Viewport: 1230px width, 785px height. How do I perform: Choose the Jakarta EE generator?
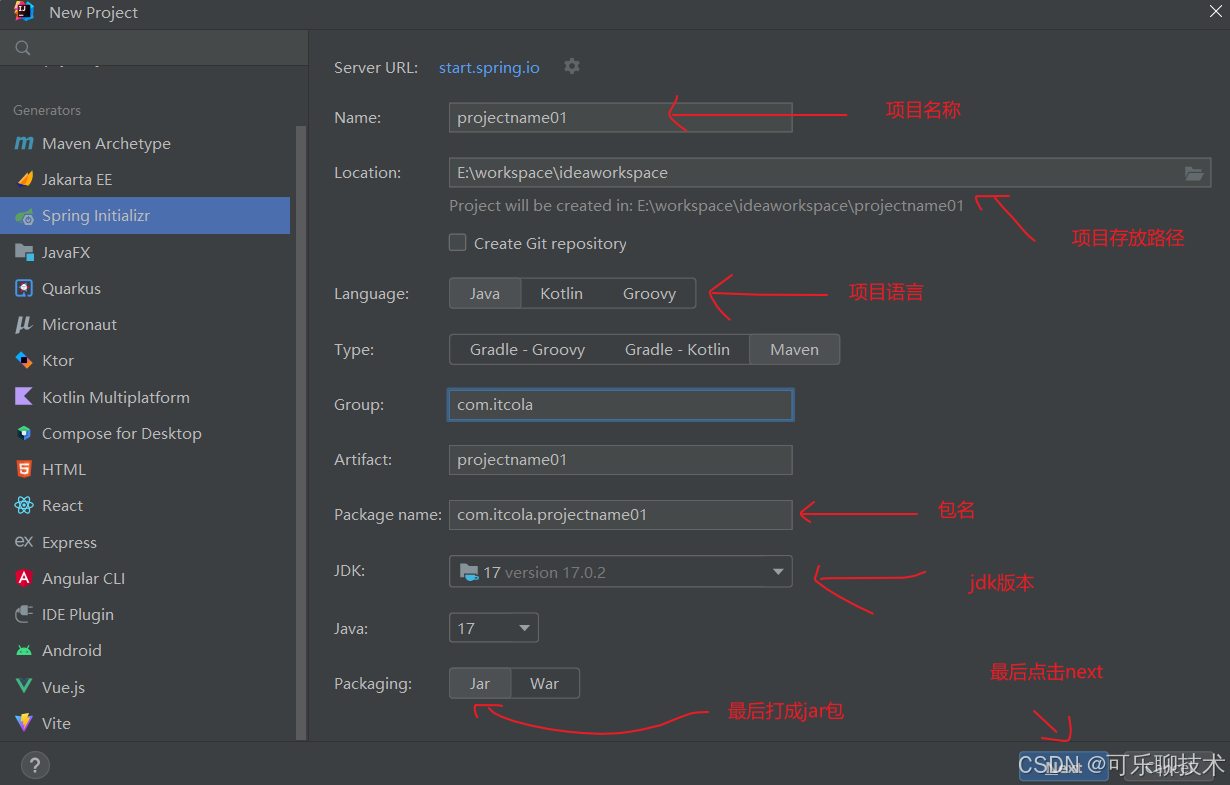point(145,179)
